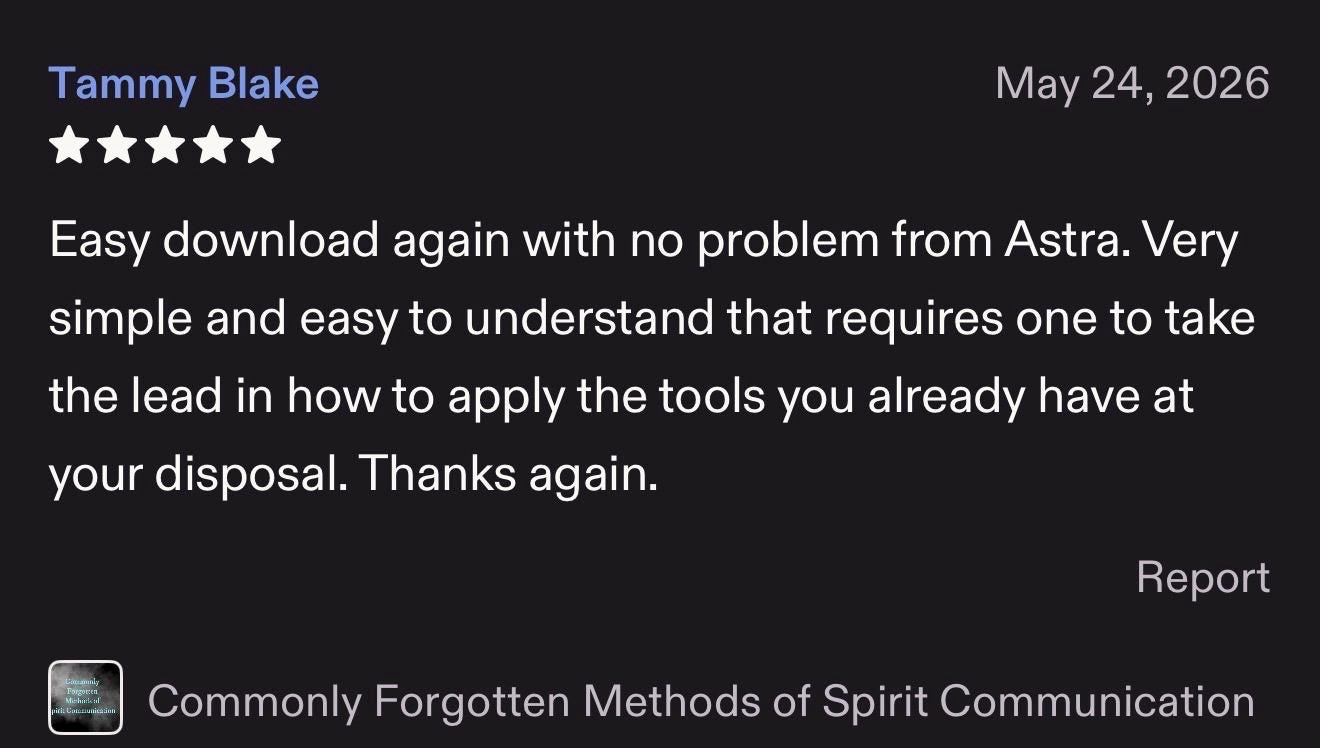The image size is (1320, 748).
Task: Open reviewer Tammy Blake's profile name
Action: tap(184, 83)
